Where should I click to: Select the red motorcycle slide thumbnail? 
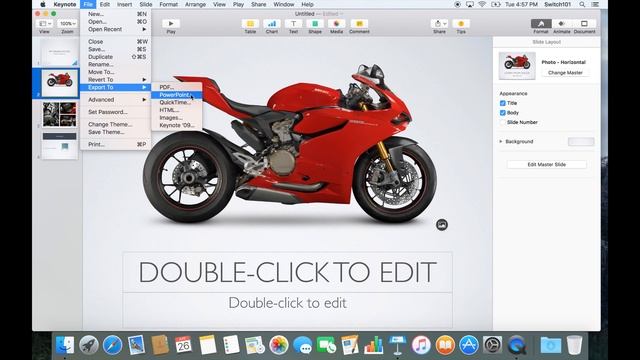[60, 83]
